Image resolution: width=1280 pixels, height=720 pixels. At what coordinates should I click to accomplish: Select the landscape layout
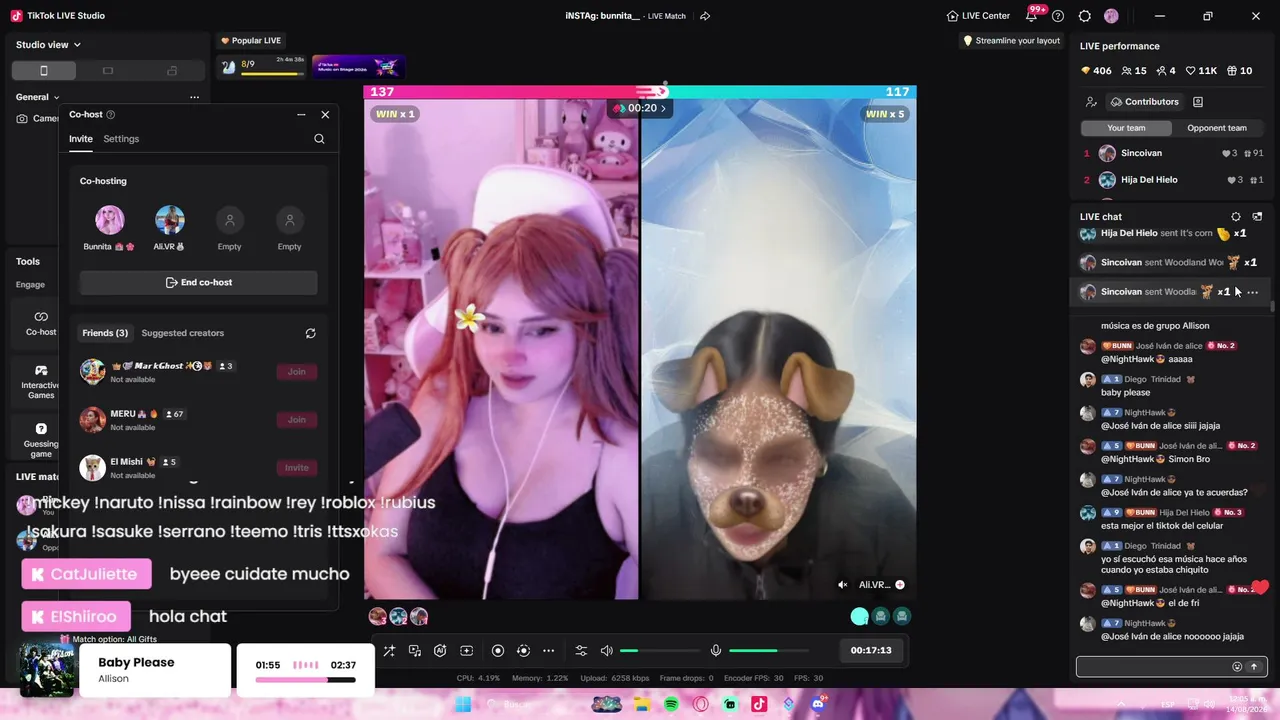[108, 71]
